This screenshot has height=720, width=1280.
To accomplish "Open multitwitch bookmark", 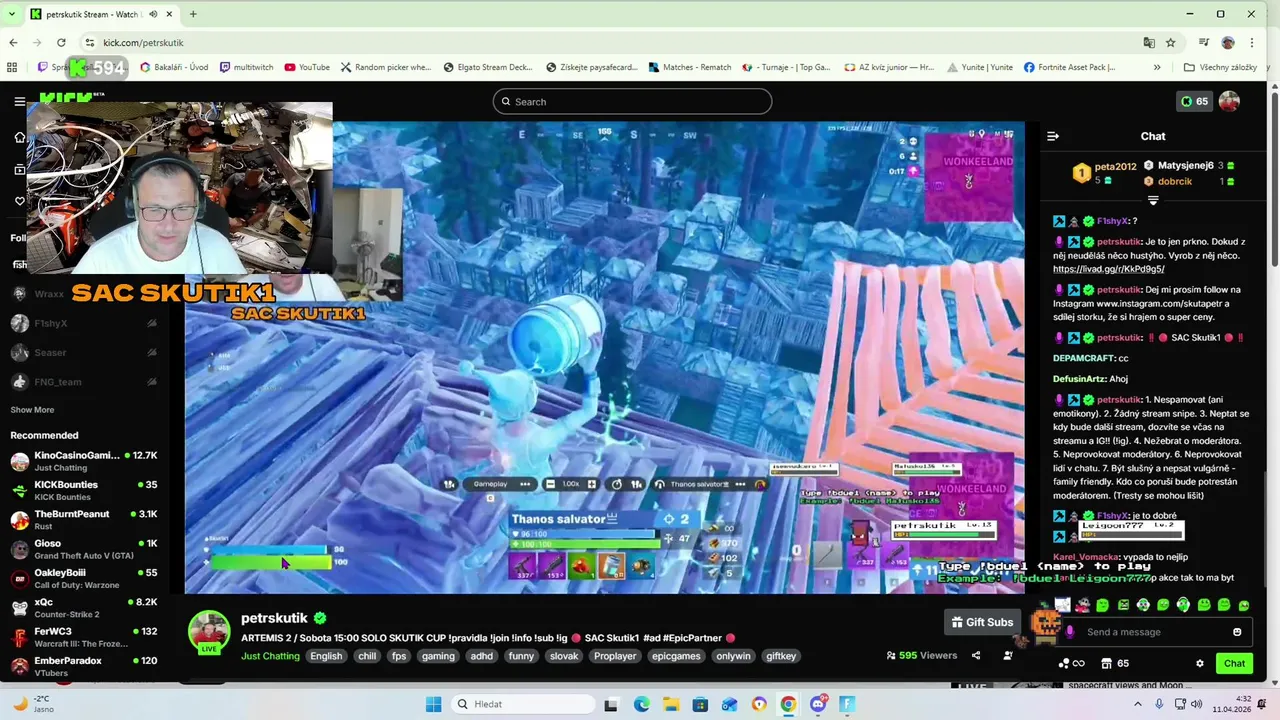I will click(x=246, y=67).
